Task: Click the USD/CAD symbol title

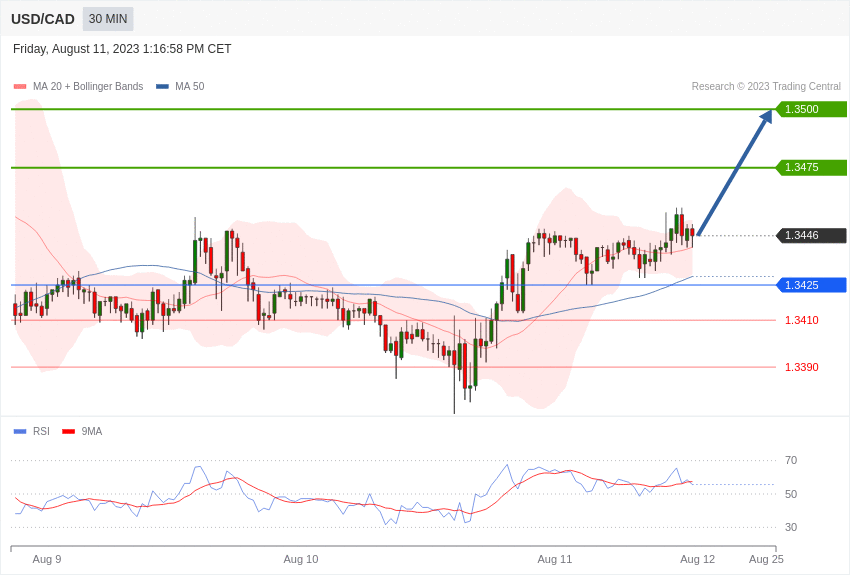Action: click(43, 20)
